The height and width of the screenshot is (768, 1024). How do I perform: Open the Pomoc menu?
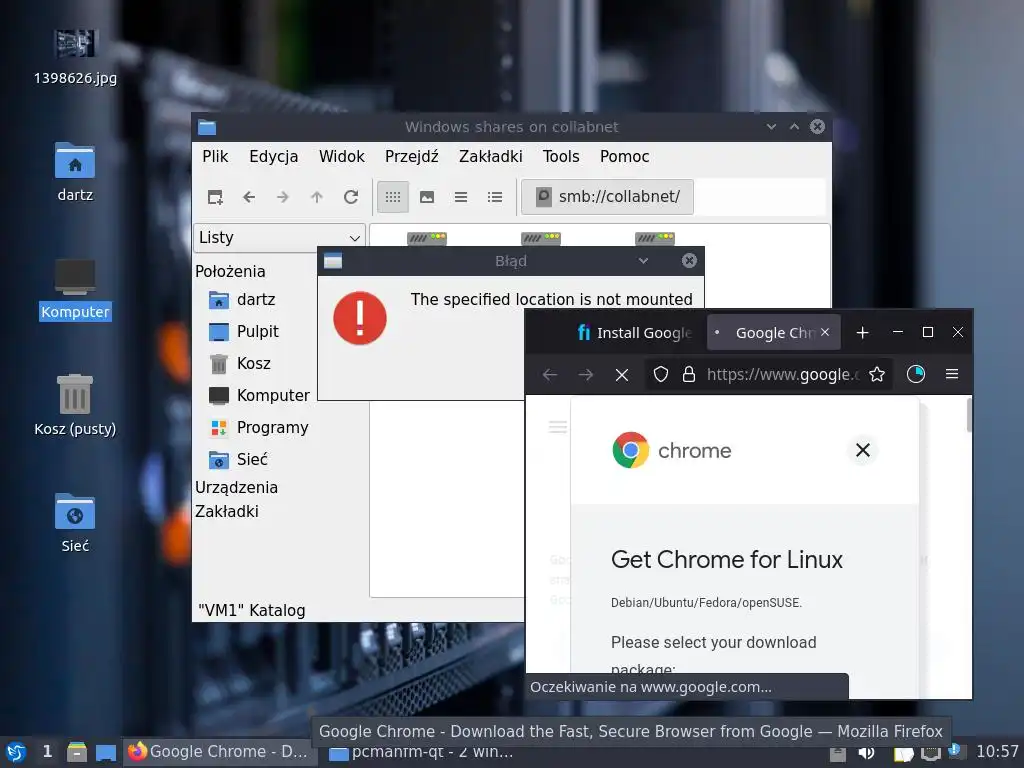point(624,157)
